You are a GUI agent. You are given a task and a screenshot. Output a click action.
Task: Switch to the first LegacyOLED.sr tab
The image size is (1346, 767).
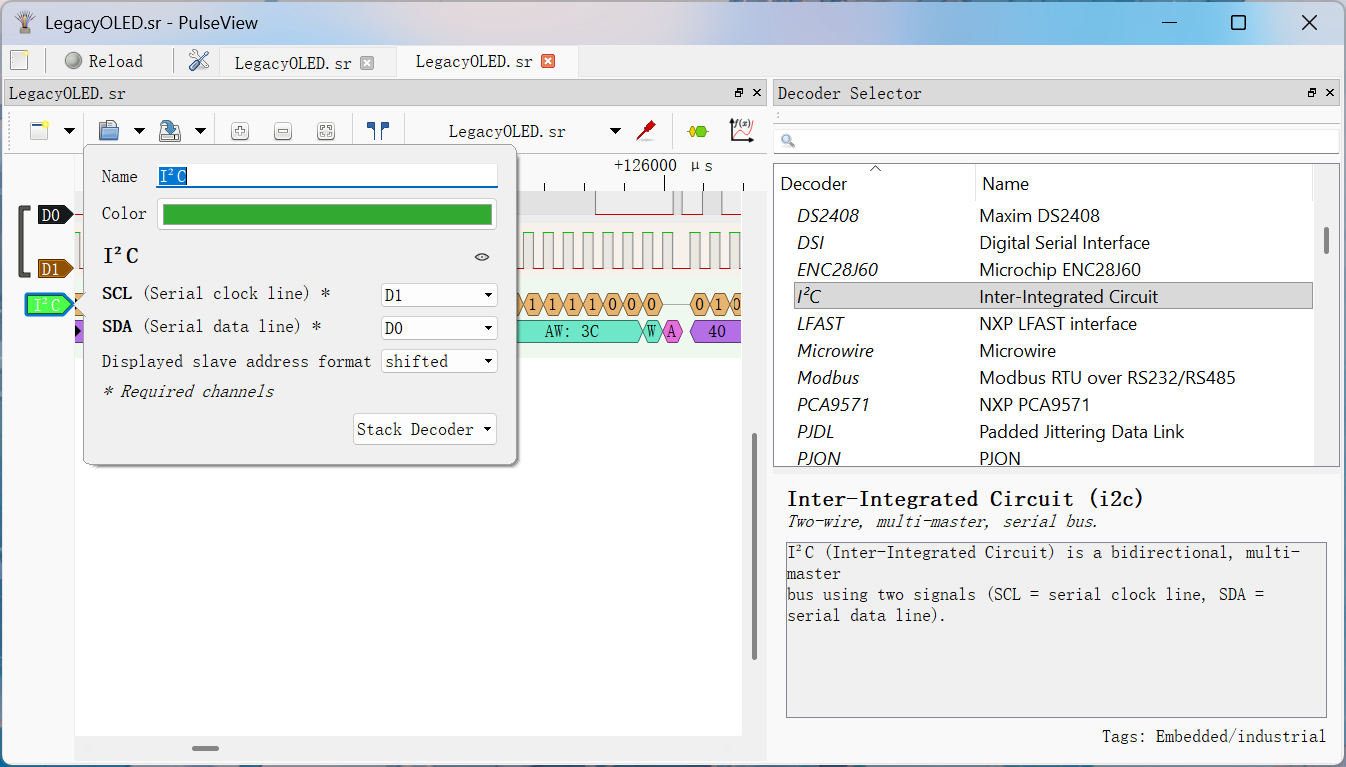click(292, 62)
